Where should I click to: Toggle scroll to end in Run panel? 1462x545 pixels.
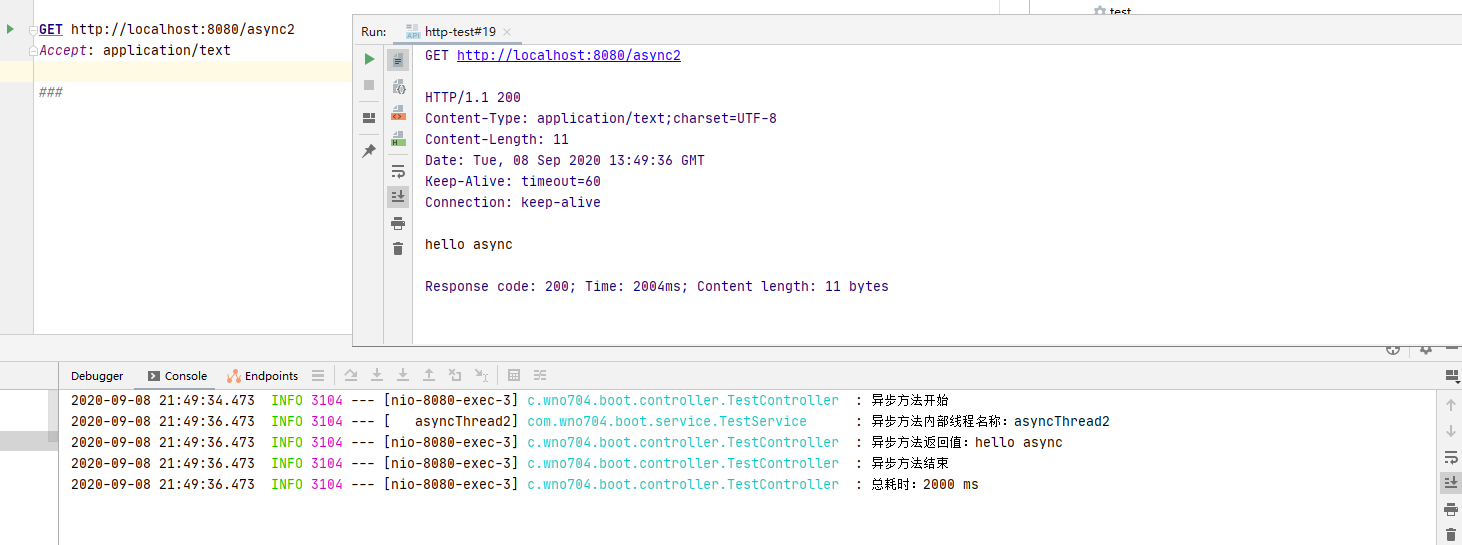tap(398, 197)
